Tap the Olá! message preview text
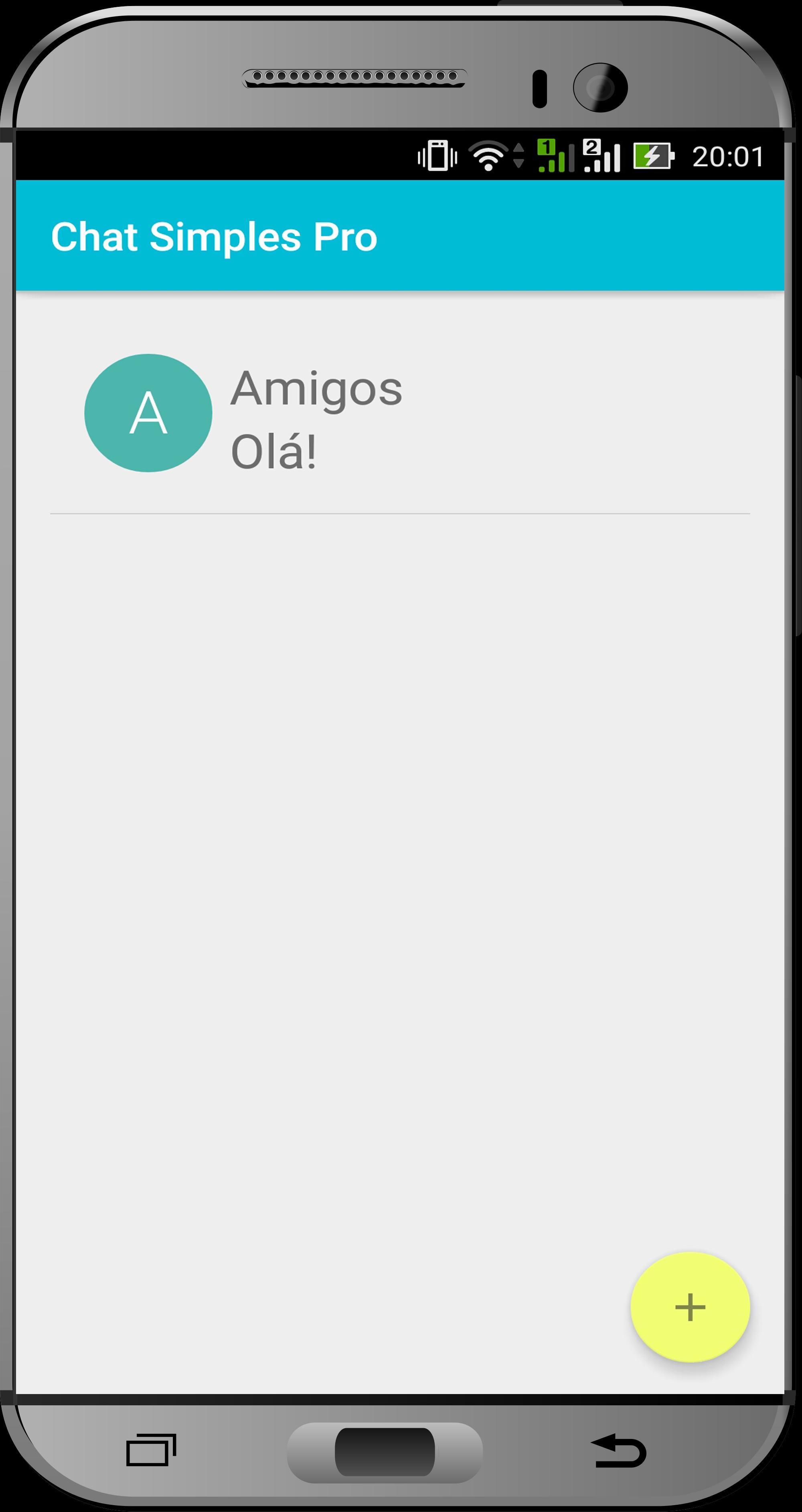The width and height of the screenshot is (802, 1512). pos(274,451)
